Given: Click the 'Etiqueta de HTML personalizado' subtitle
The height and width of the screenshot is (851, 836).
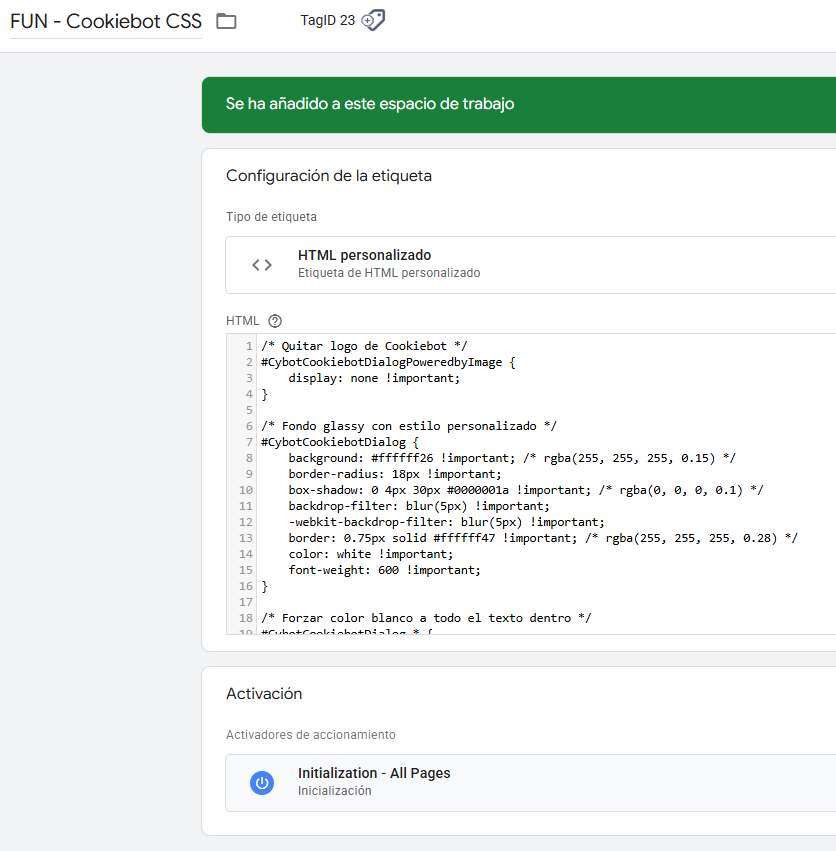Looking at the screenshot, I should [389, 272].
